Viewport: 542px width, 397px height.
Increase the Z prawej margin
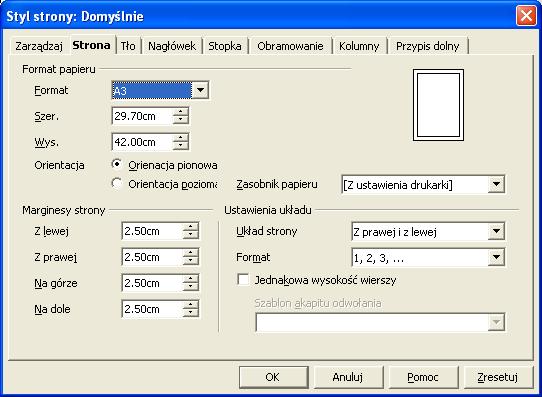coord(190,253)
